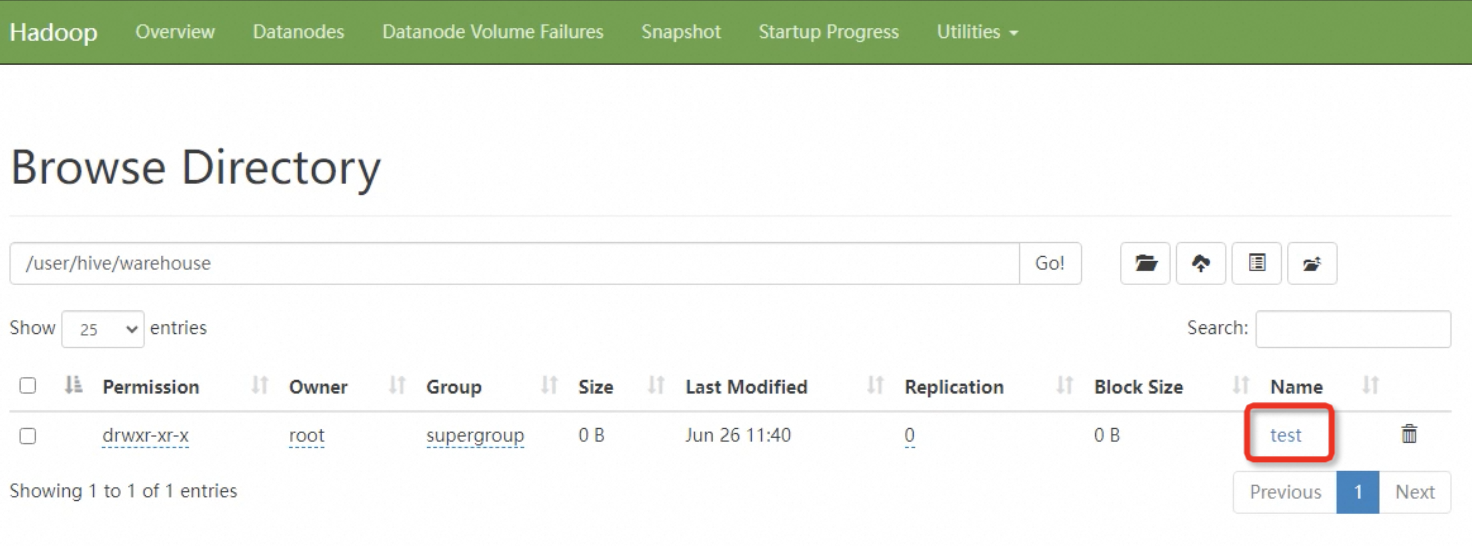Click sort arrows beside Last Modified header

click(x=875, y=387)
